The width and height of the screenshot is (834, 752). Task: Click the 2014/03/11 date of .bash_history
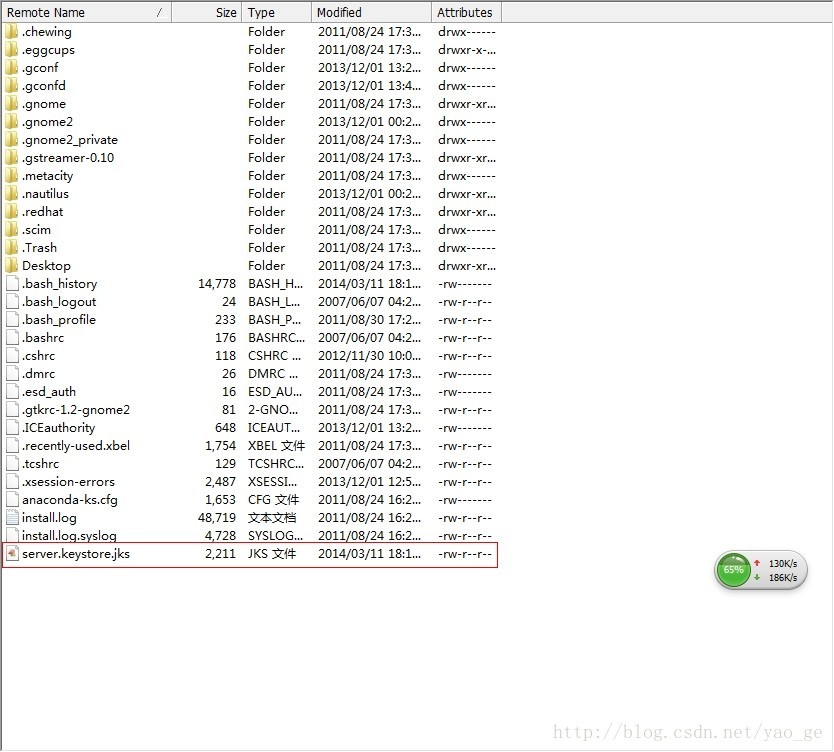(369, 284)
